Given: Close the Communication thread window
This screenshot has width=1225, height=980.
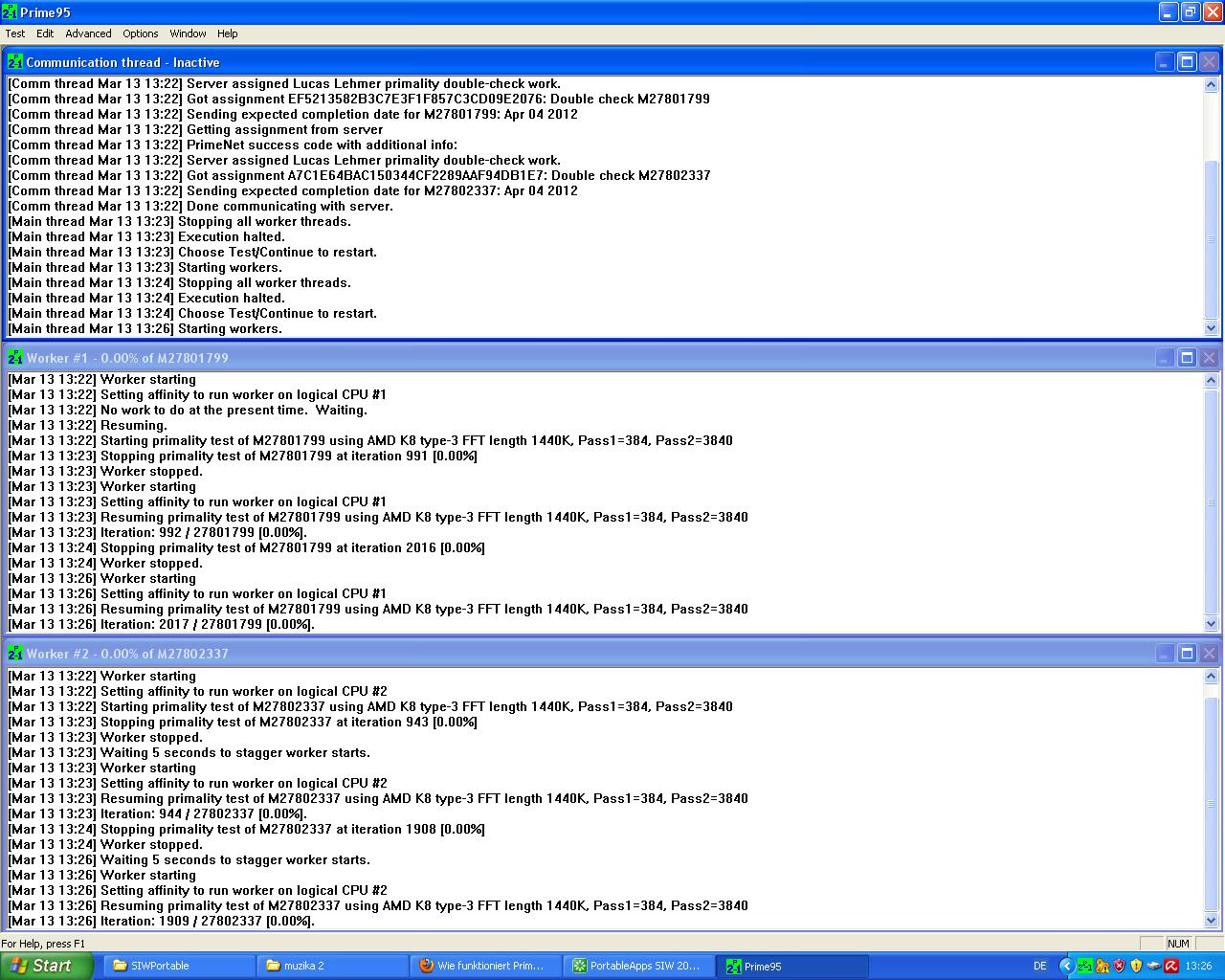Looking at the screenshot, I should [x=1209, y=62].
